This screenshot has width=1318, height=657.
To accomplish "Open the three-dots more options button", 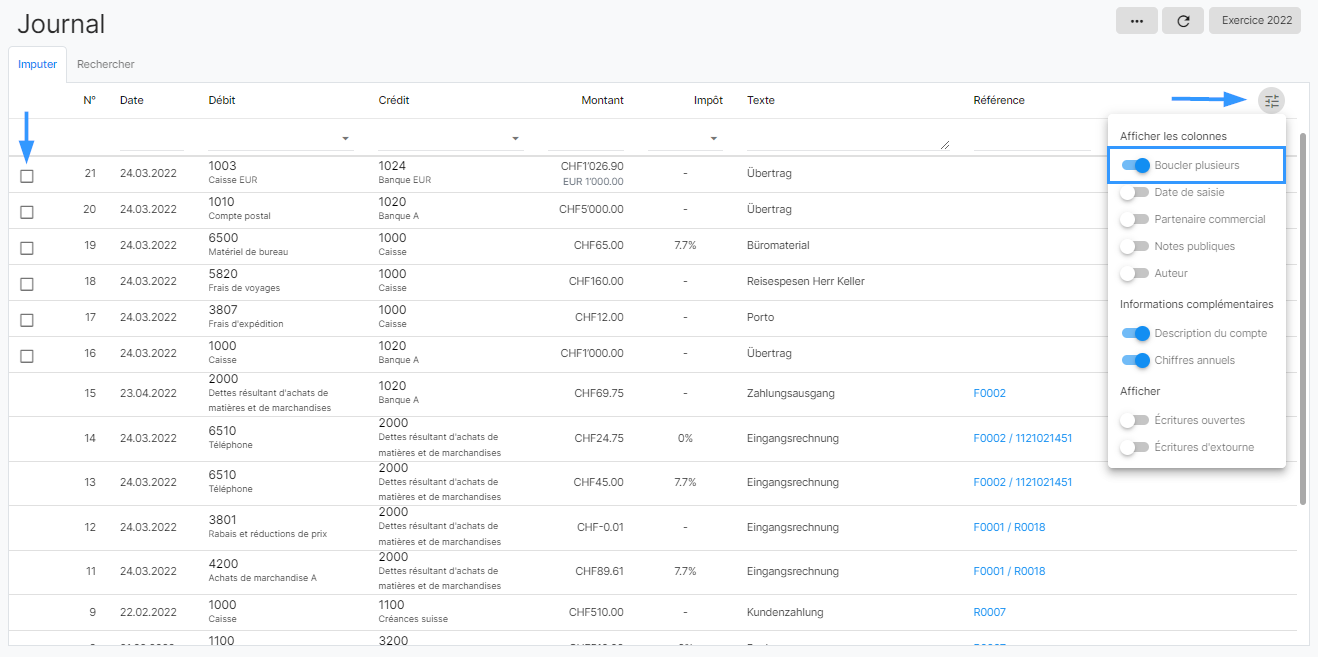I will tap(1137, 21).
